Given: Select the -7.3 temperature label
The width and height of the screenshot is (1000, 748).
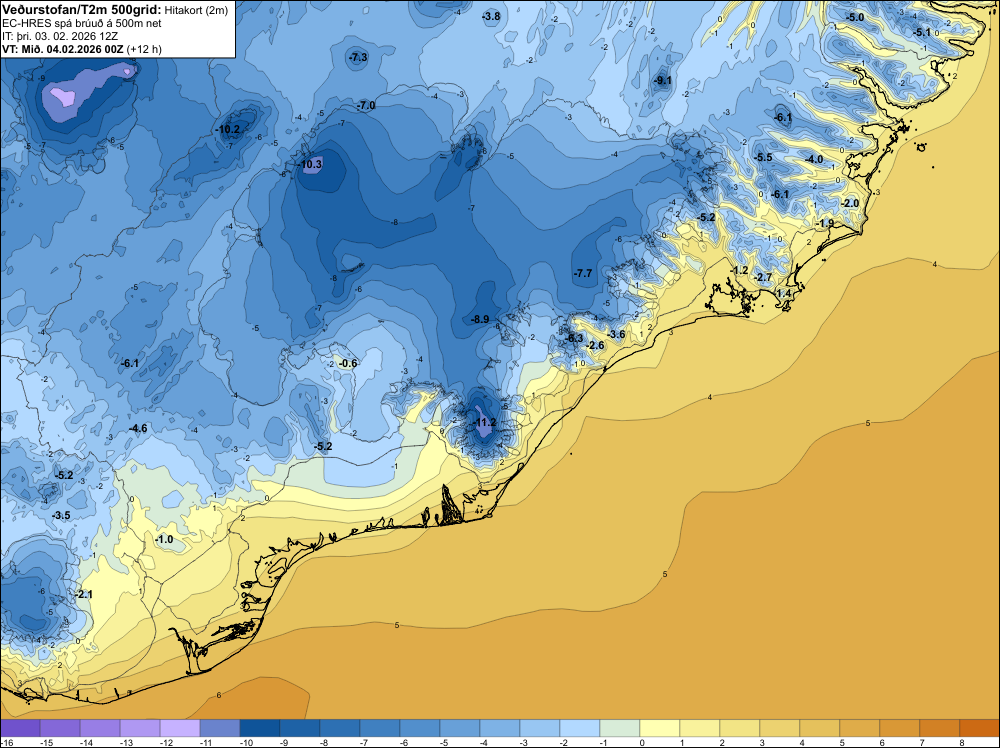Looking at the screenshot, I should pos(358,57).
